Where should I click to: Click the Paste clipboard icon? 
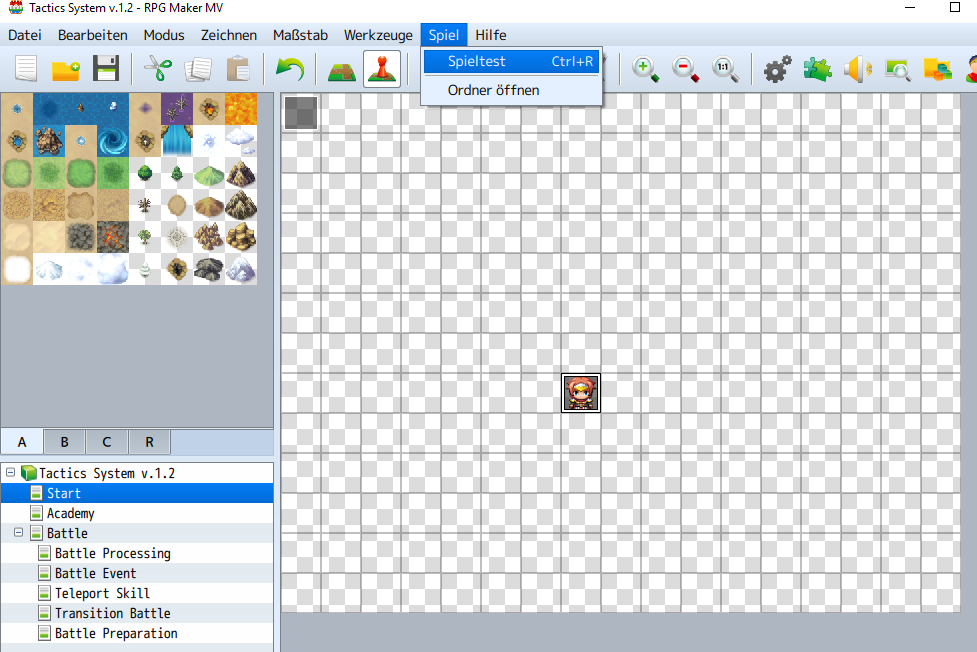[x=238, y=69]
